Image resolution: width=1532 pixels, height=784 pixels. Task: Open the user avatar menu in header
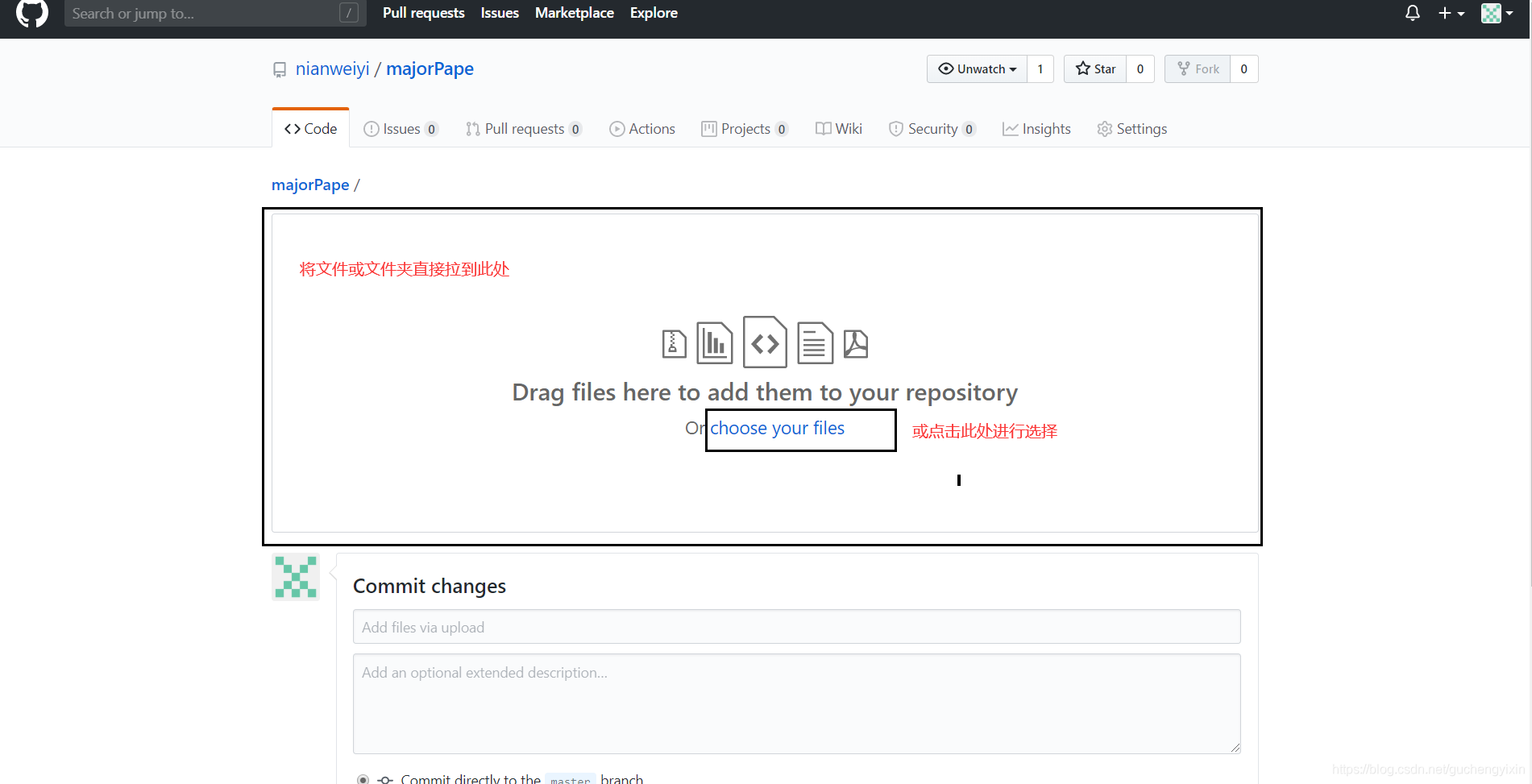1497,13
